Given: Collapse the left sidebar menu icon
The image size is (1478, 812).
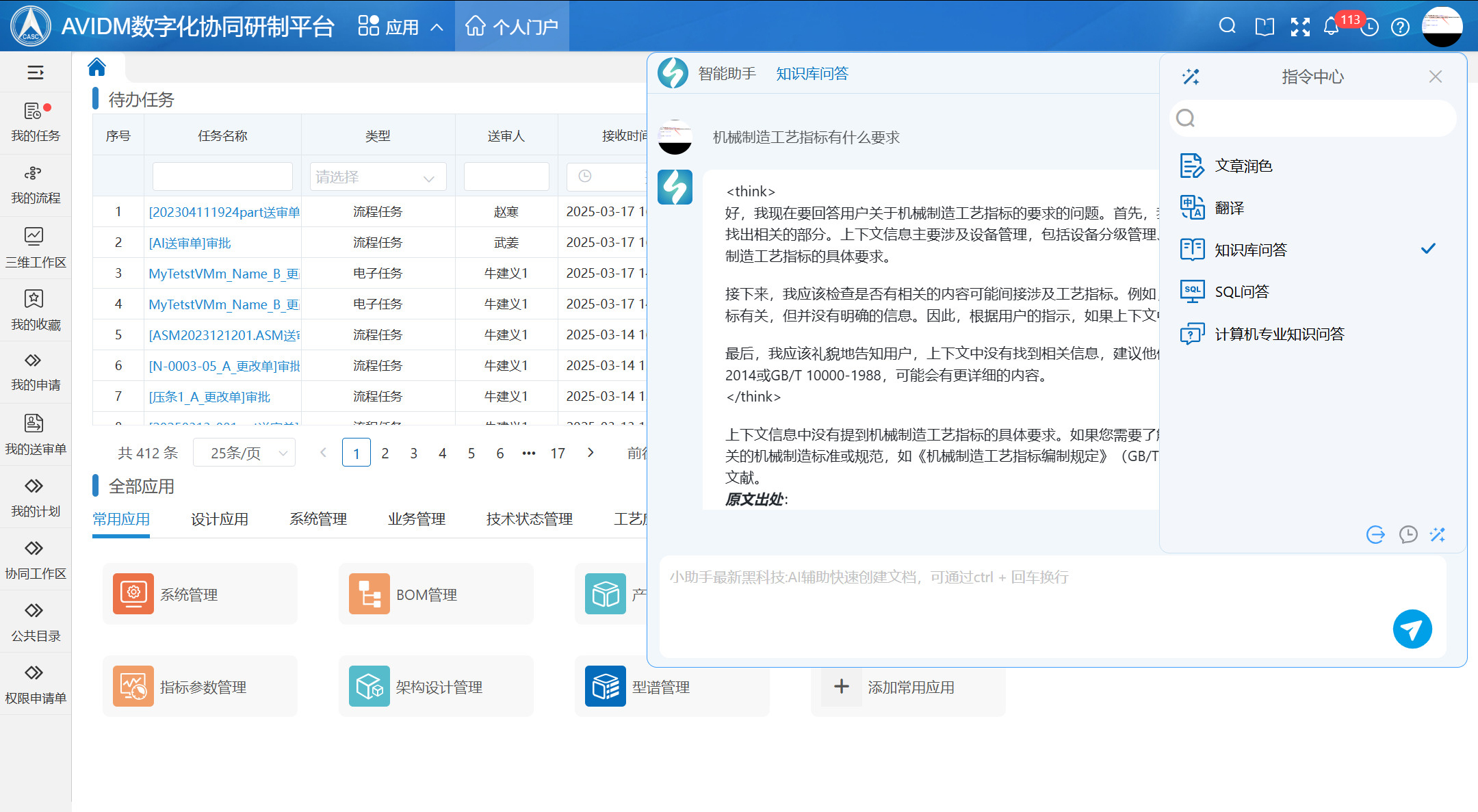Looking at the screenshot, I should 35,73.
